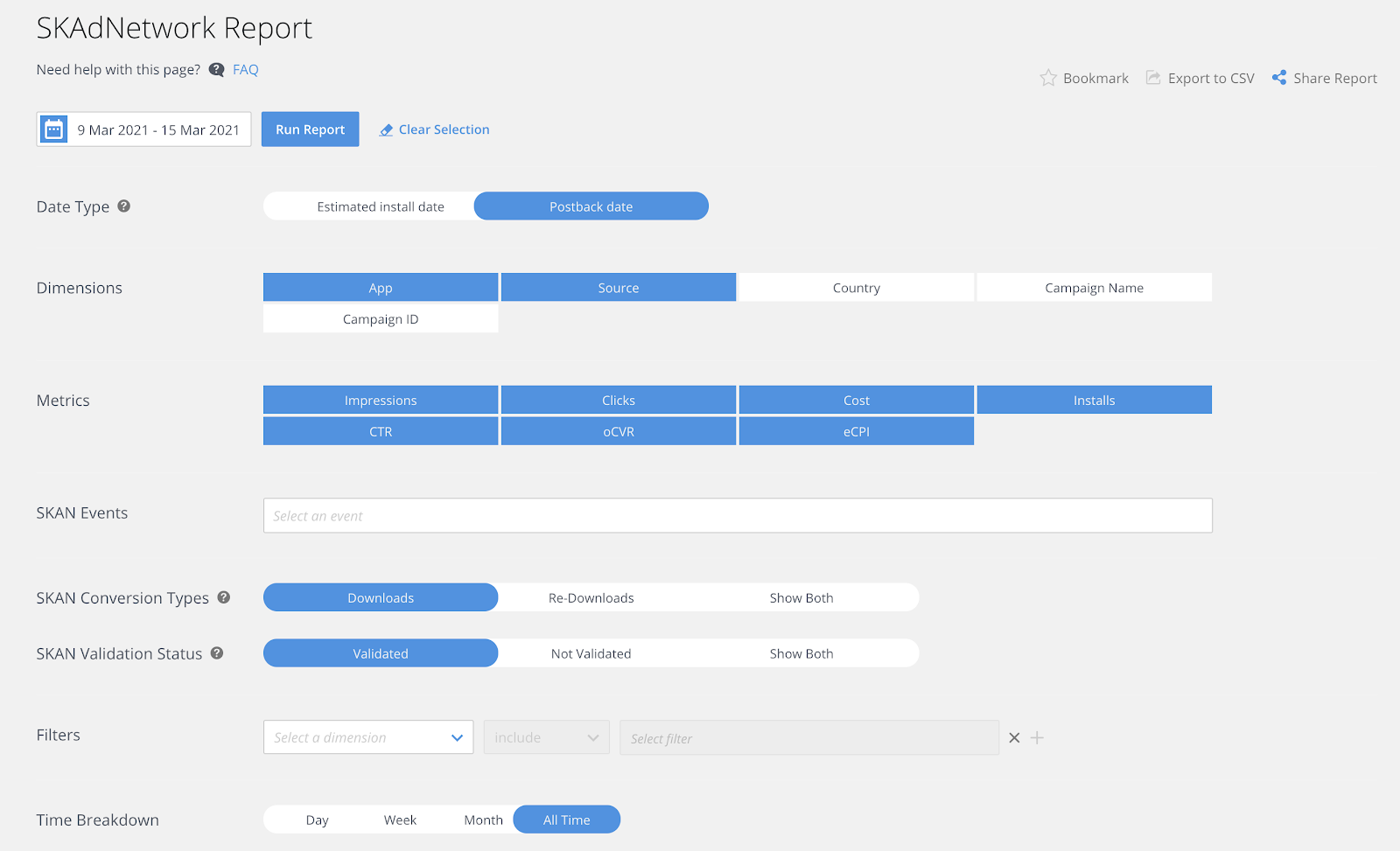Select Validated status
The width and height of the screenshot is (1400, 851).
point(381,653)
